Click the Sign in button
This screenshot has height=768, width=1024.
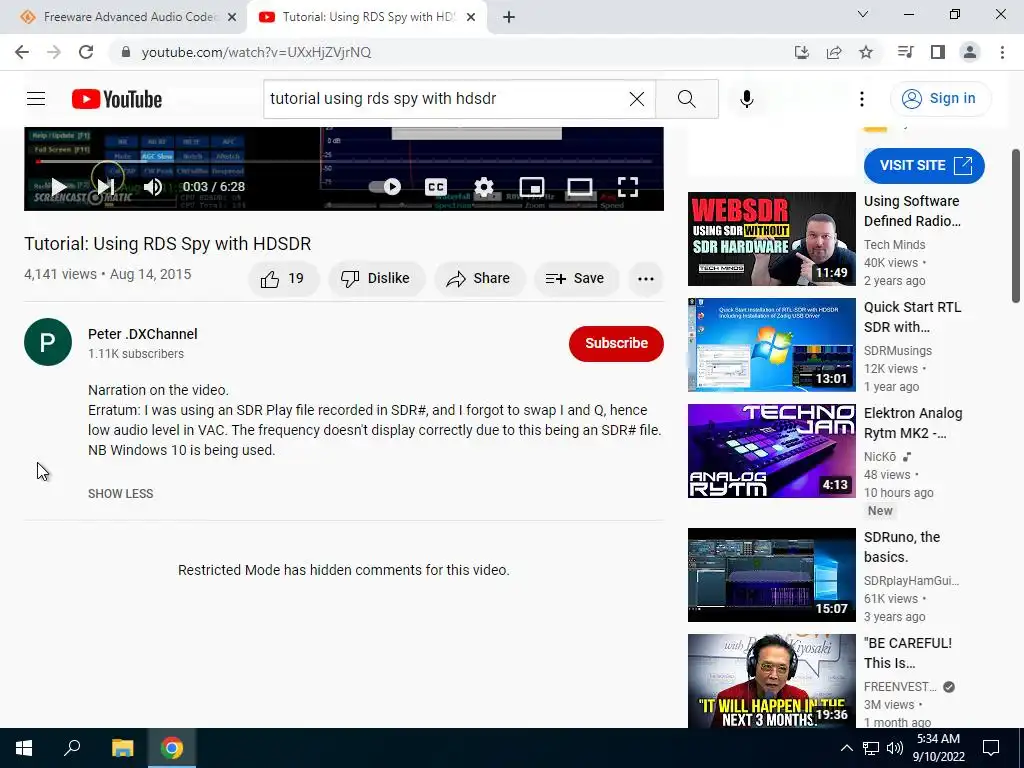pyautogui.click(x=940, y=99)
